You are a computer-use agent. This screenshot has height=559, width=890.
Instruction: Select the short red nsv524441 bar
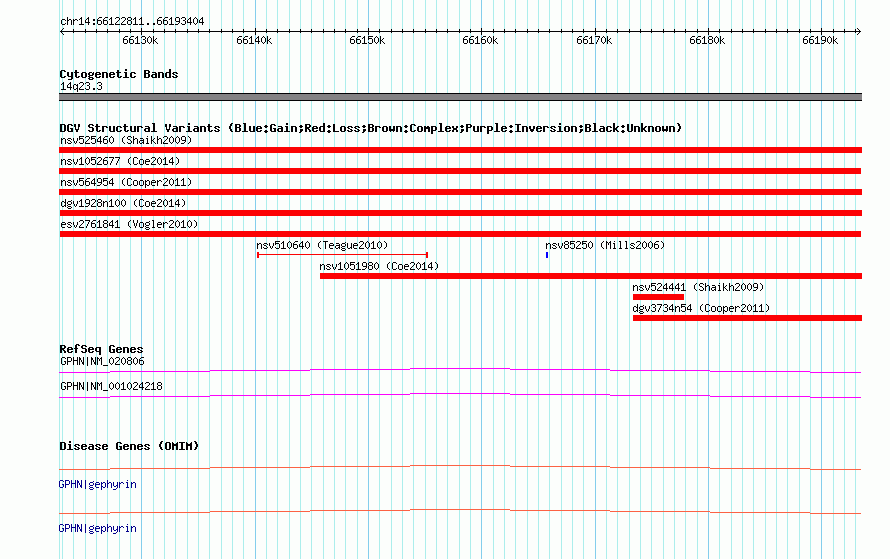pyautogui.click(x=658, y=297)
